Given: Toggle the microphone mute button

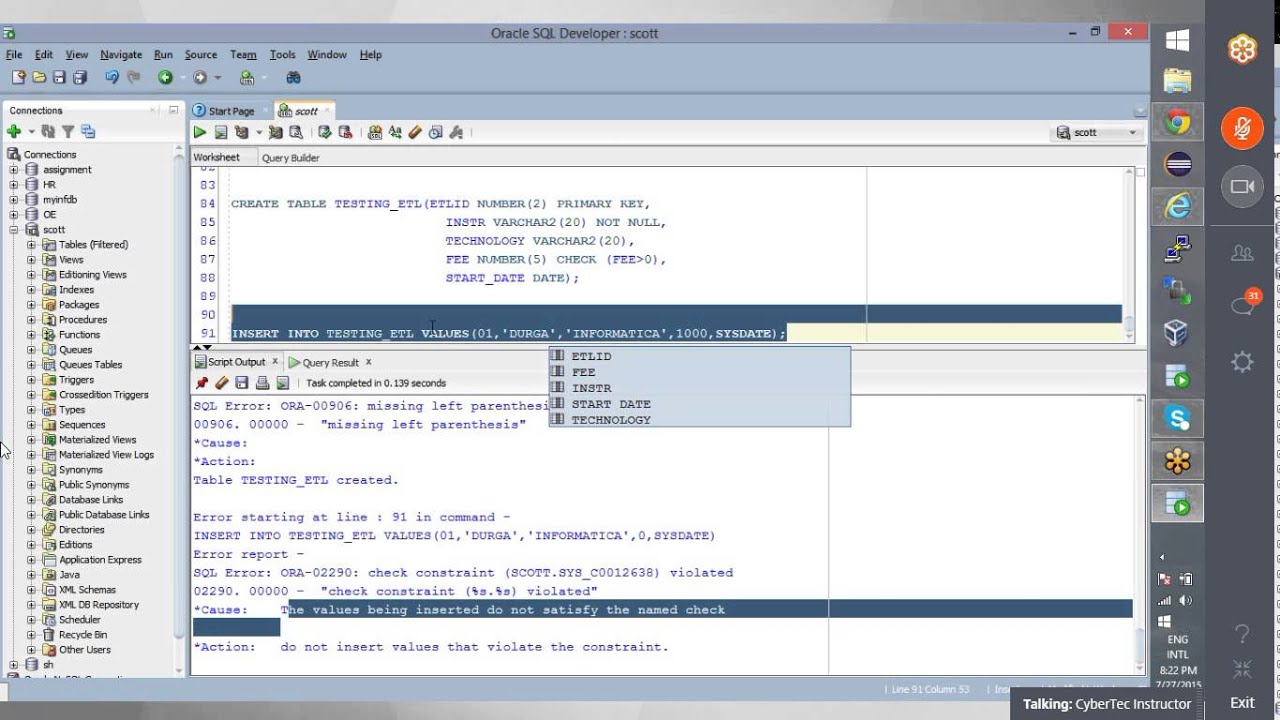Looking at the screenshot, I should coord(1242,129).
